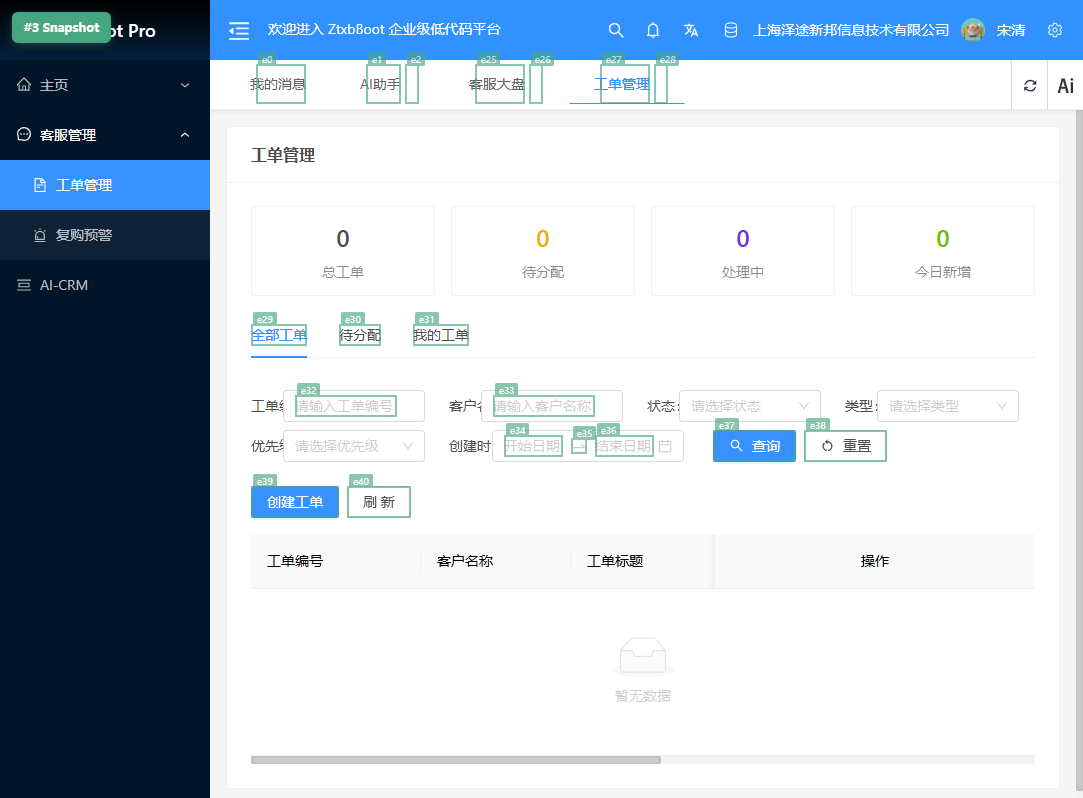This screenshot has width=1083, height=798.
Task: Open the 优先级 priority dropdown
Action: 354,446
